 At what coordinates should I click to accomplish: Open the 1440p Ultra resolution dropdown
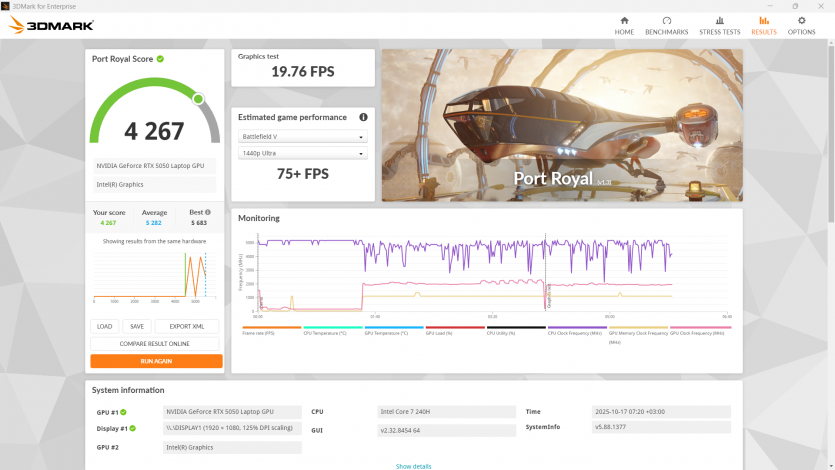(303, 153)
